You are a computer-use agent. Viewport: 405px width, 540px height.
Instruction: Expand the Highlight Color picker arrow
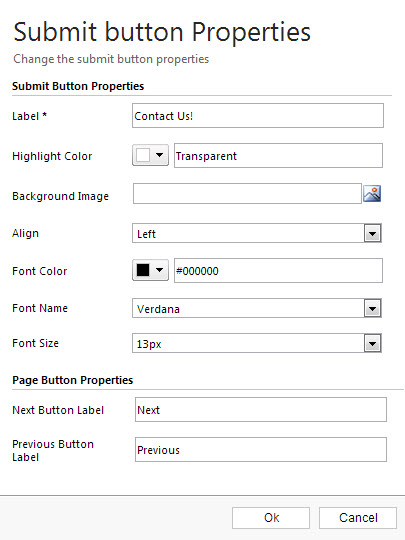coord(159,155)
